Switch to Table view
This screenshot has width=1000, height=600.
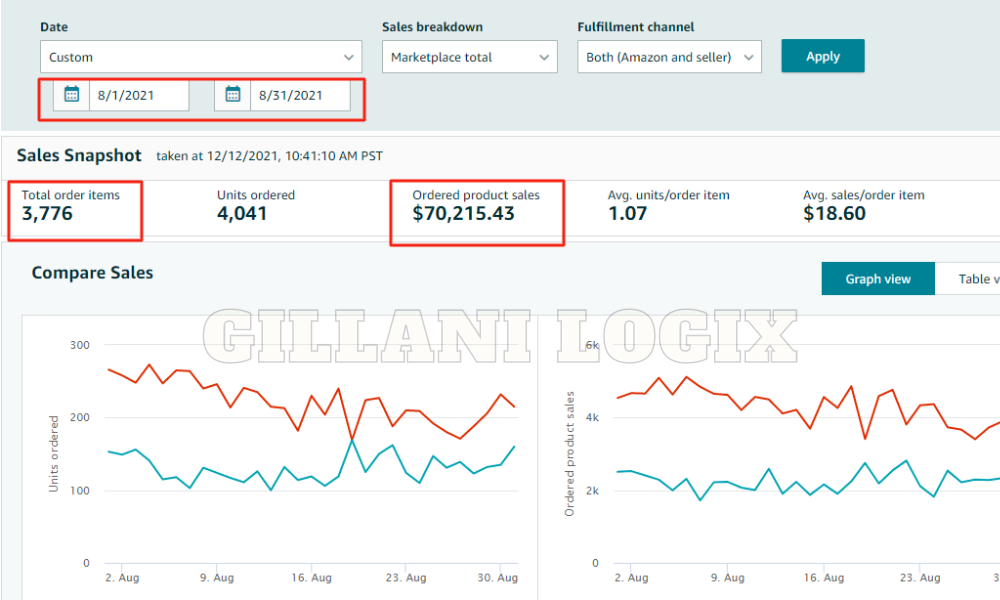[x=975, y=279]
